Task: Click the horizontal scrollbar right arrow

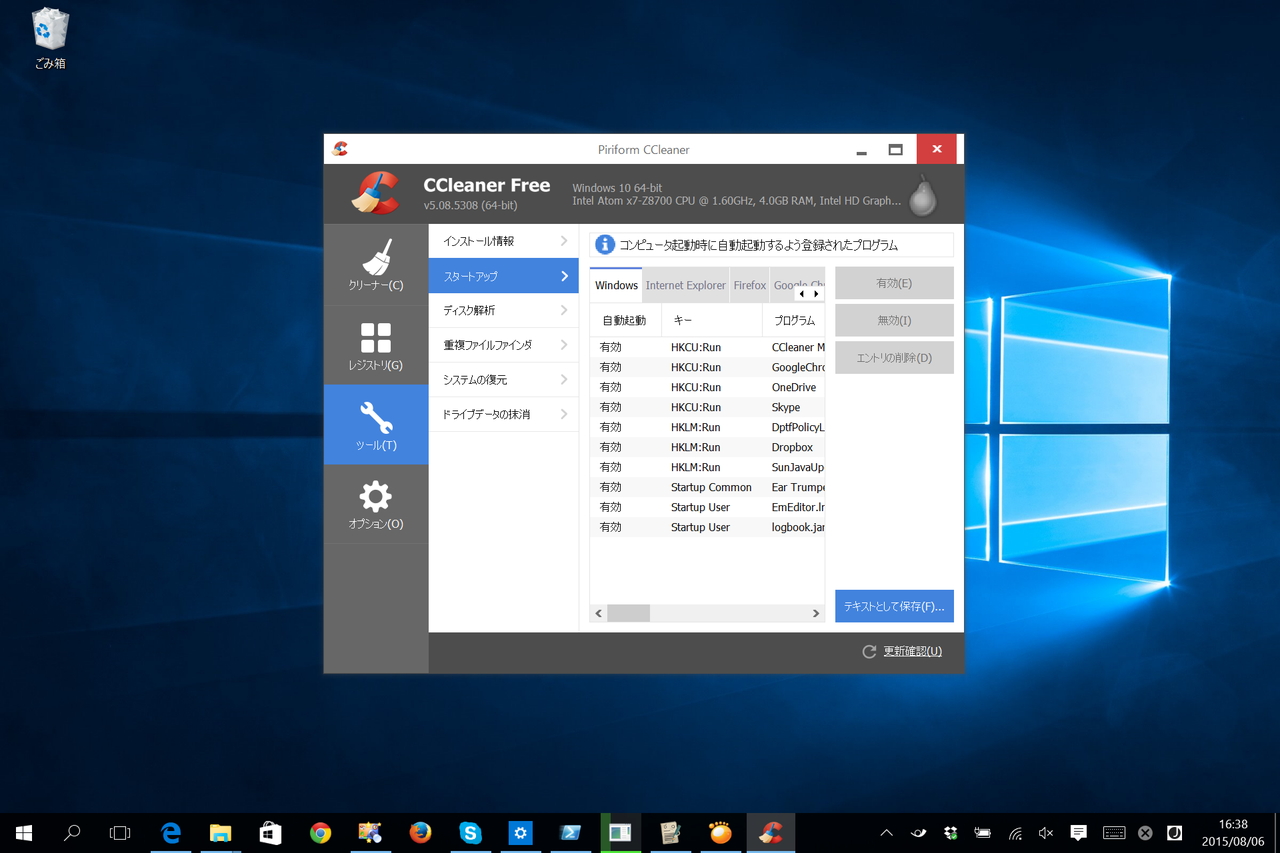Action: coord(816,613)
